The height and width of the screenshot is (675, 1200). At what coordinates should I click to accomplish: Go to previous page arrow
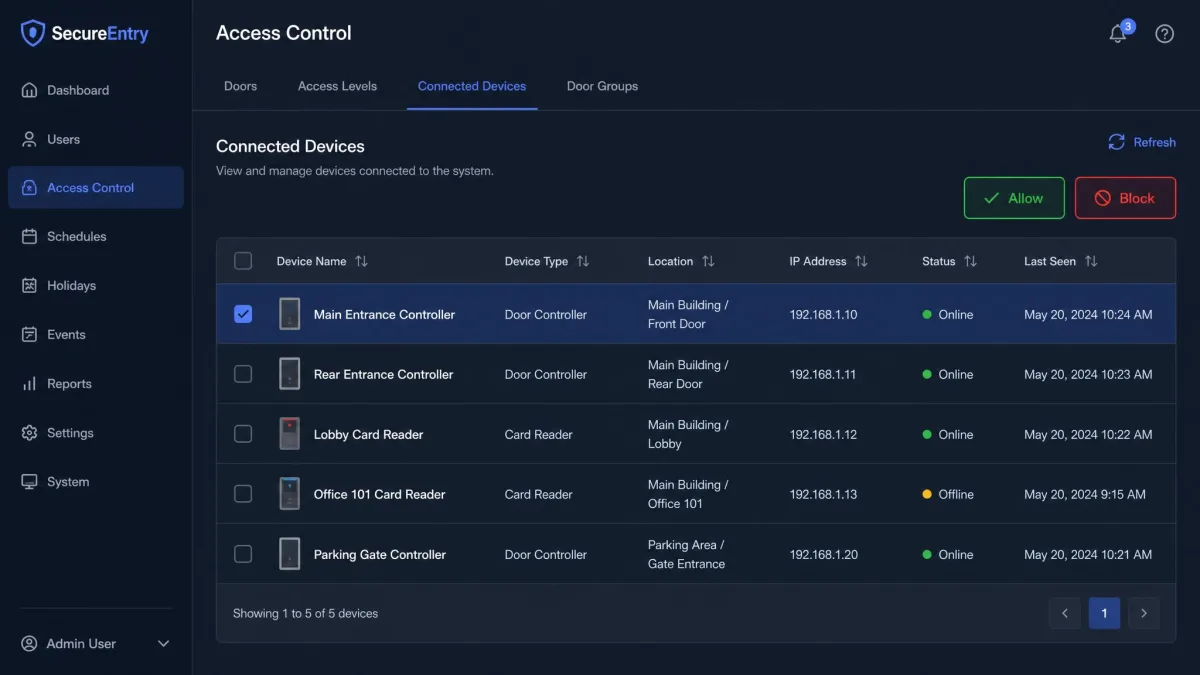(1065, 613)
